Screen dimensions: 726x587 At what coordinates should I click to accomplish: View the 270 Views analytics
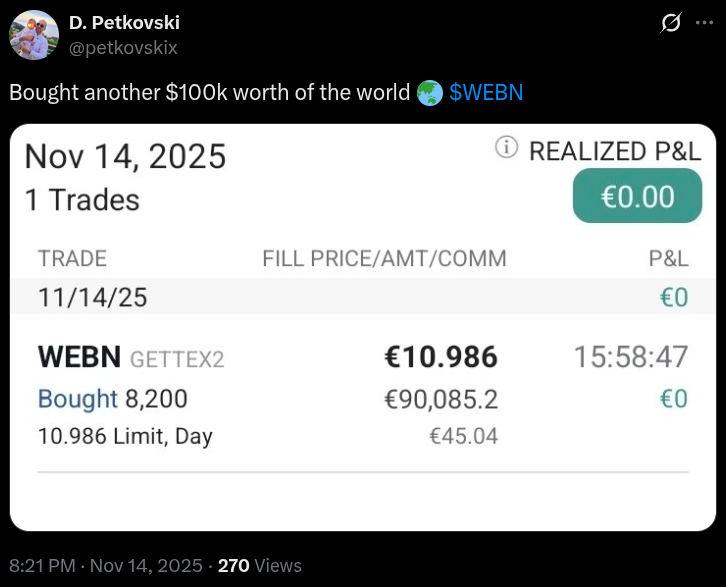(x=260, y=565)
